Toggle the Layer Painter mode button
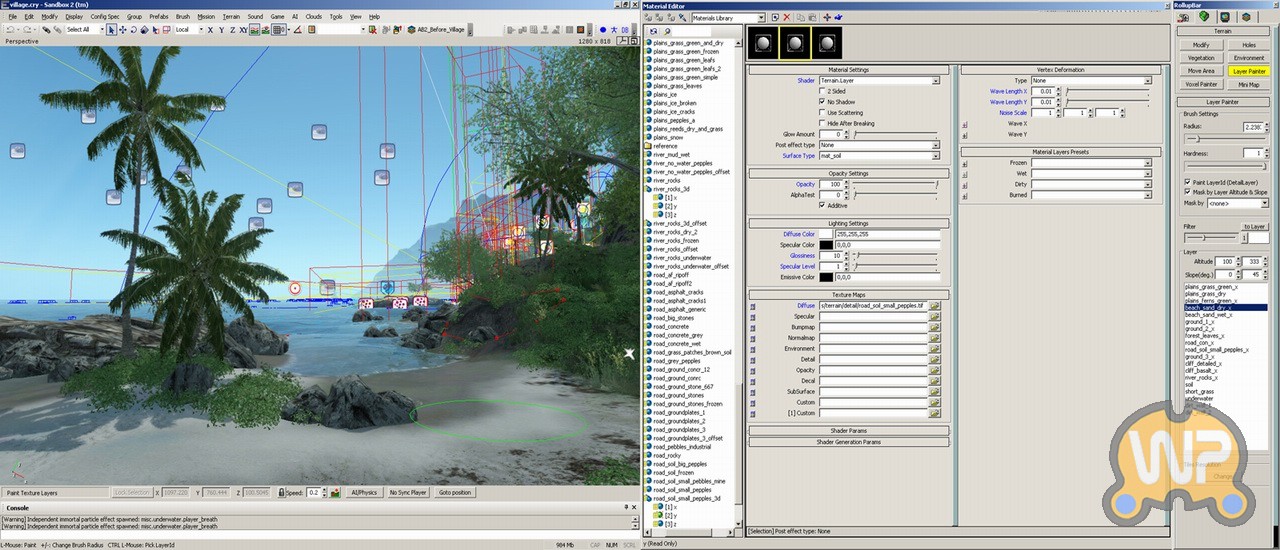 click(1249, 72)
